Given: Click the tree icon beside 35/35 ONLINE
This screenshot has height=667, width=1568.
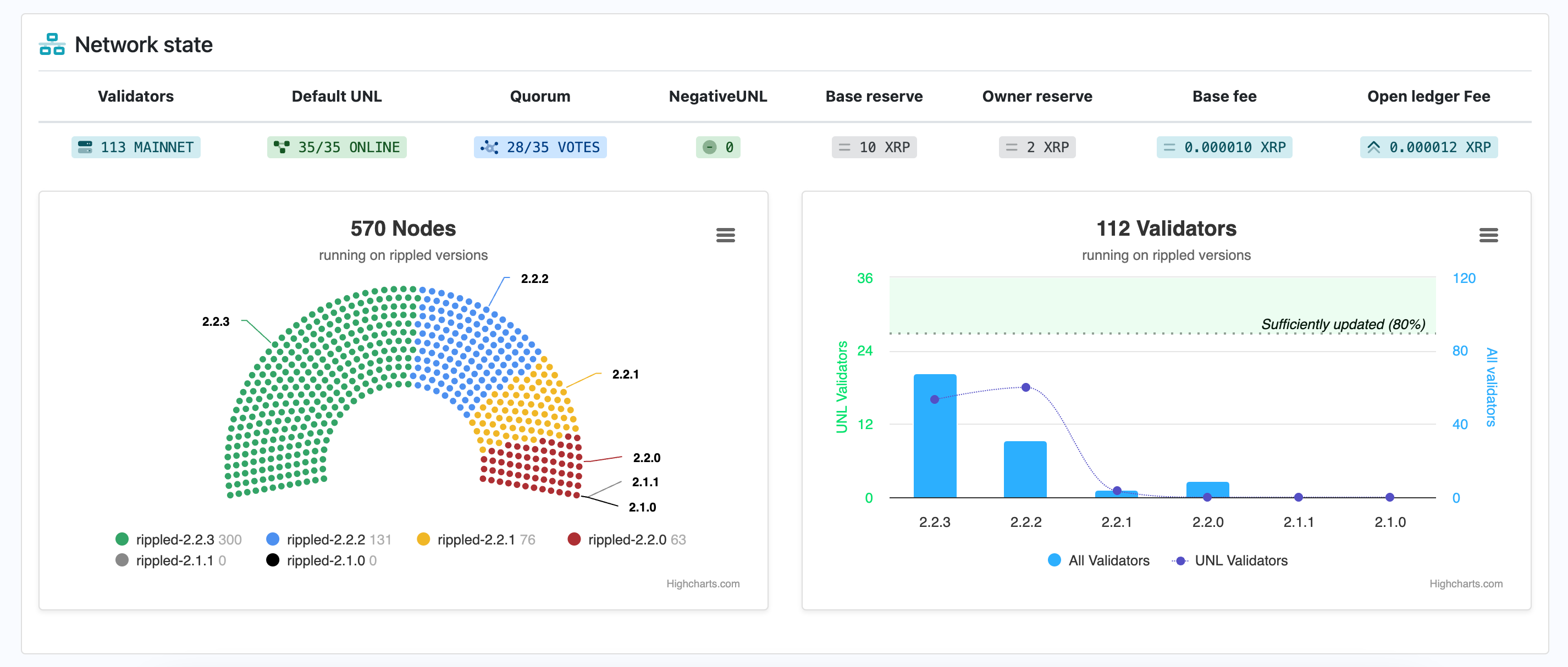Looking at the screenshot, I should coord(281,147).
